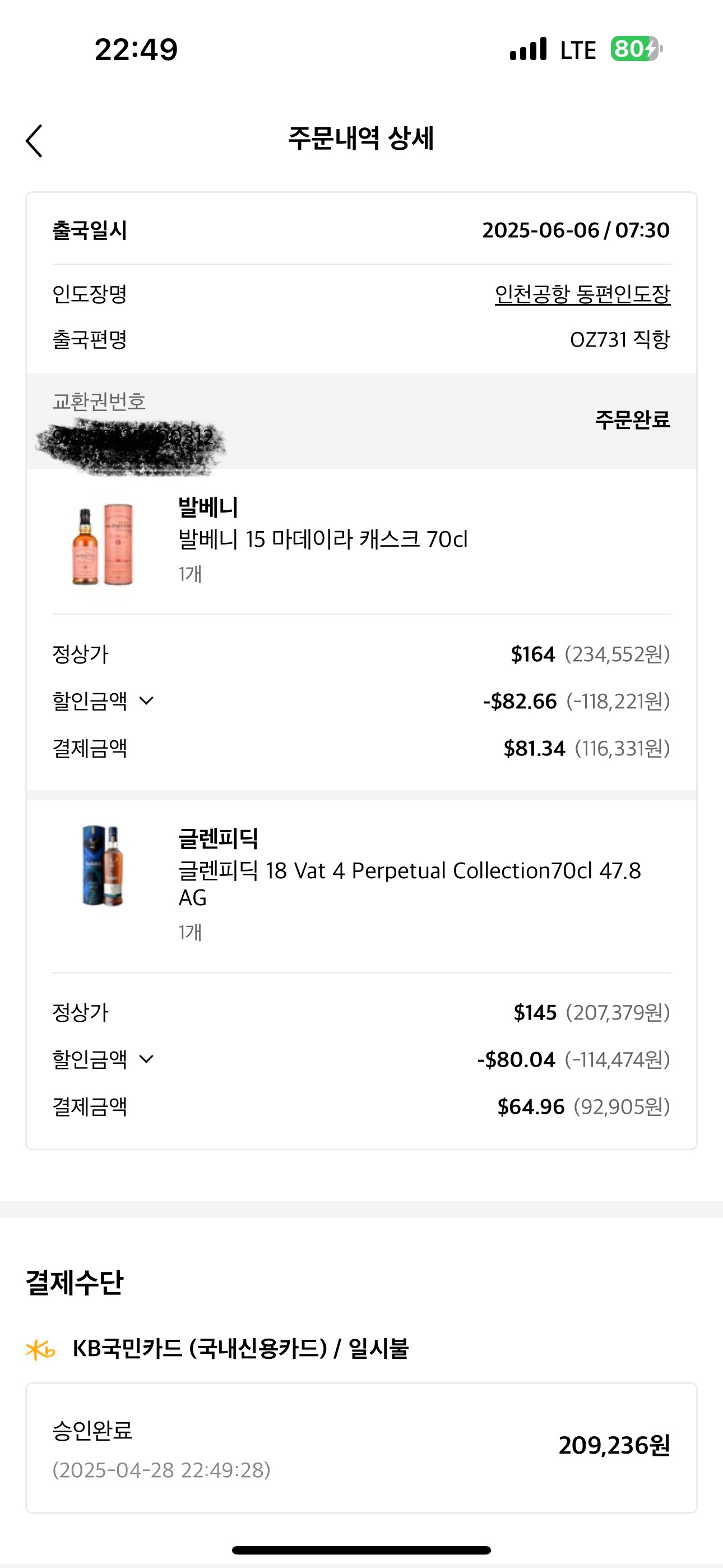
Task: Tap the battery indicator icon
Action: point(636,49)
